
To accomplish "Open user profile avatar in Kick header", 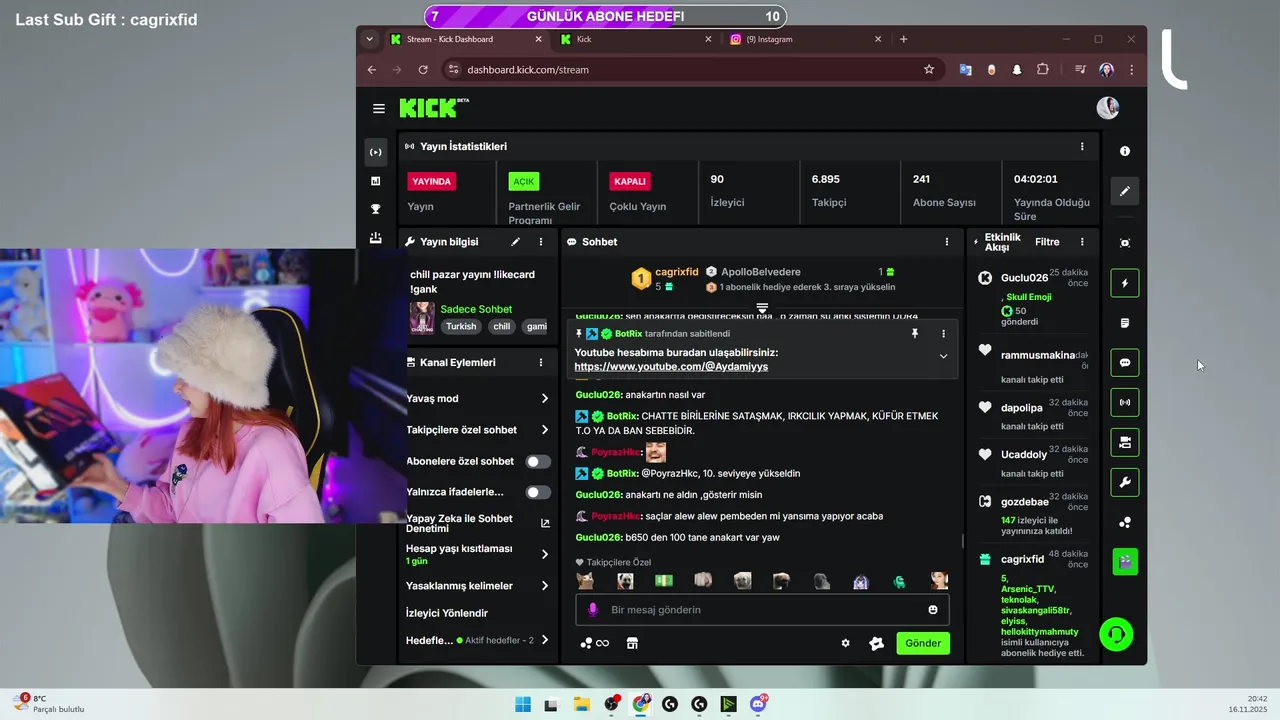I will pos(1107,108).
